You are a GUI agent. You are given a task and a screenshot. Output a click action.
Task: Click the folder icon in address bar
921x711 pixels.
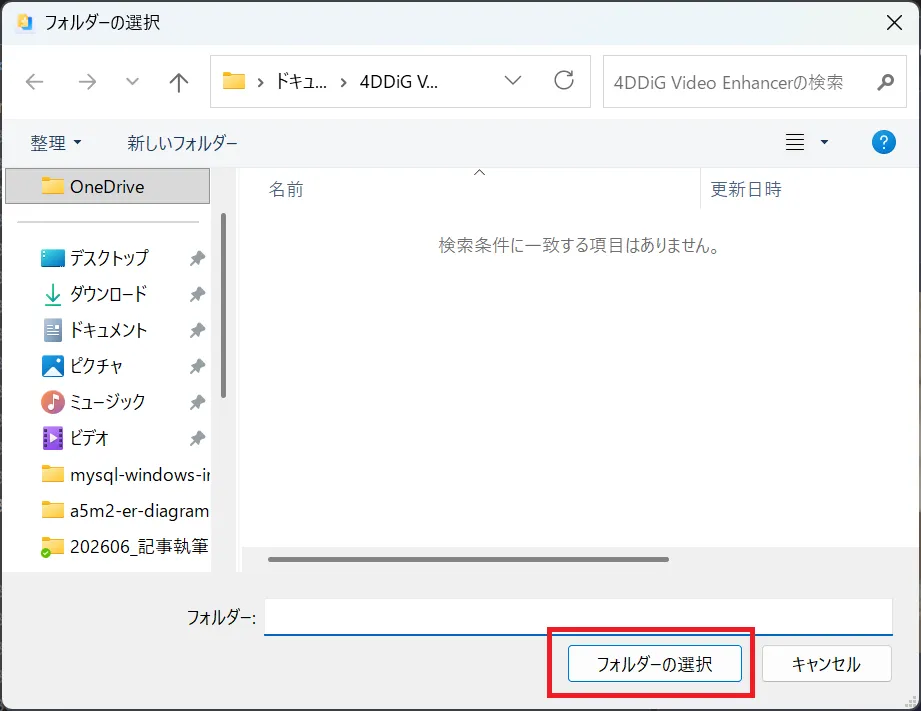pos(234,81)
